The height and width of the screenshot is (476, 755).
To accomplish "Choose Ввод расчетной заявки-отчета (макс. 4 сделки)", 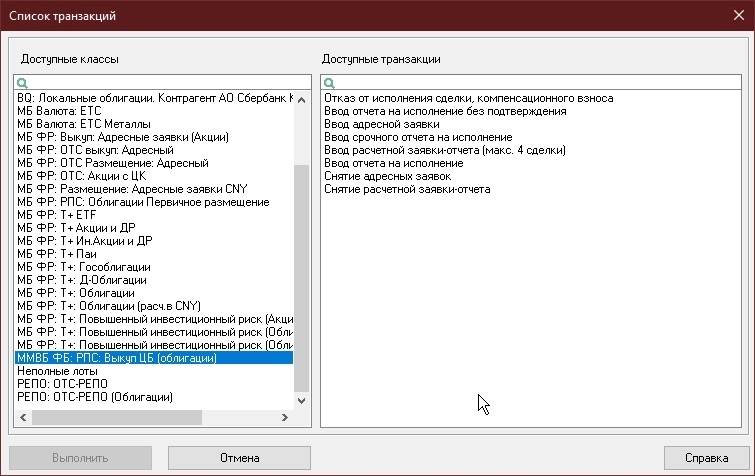I will click(444, 150).
